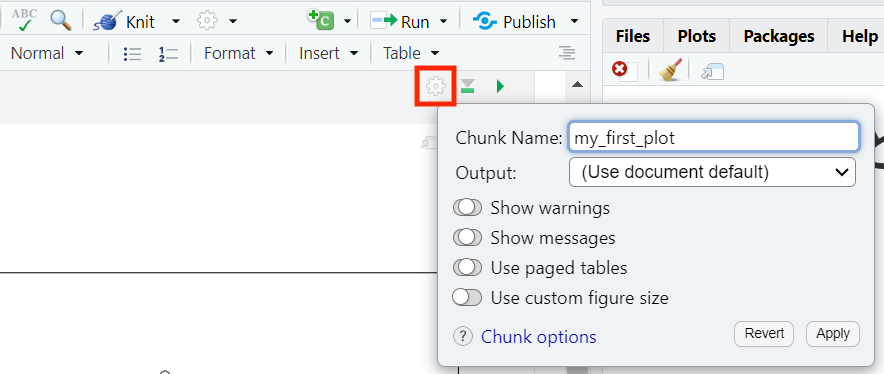Toggle Show warnings switch
Viewport: 884px width, 374px height.
(x=467, y=208)
